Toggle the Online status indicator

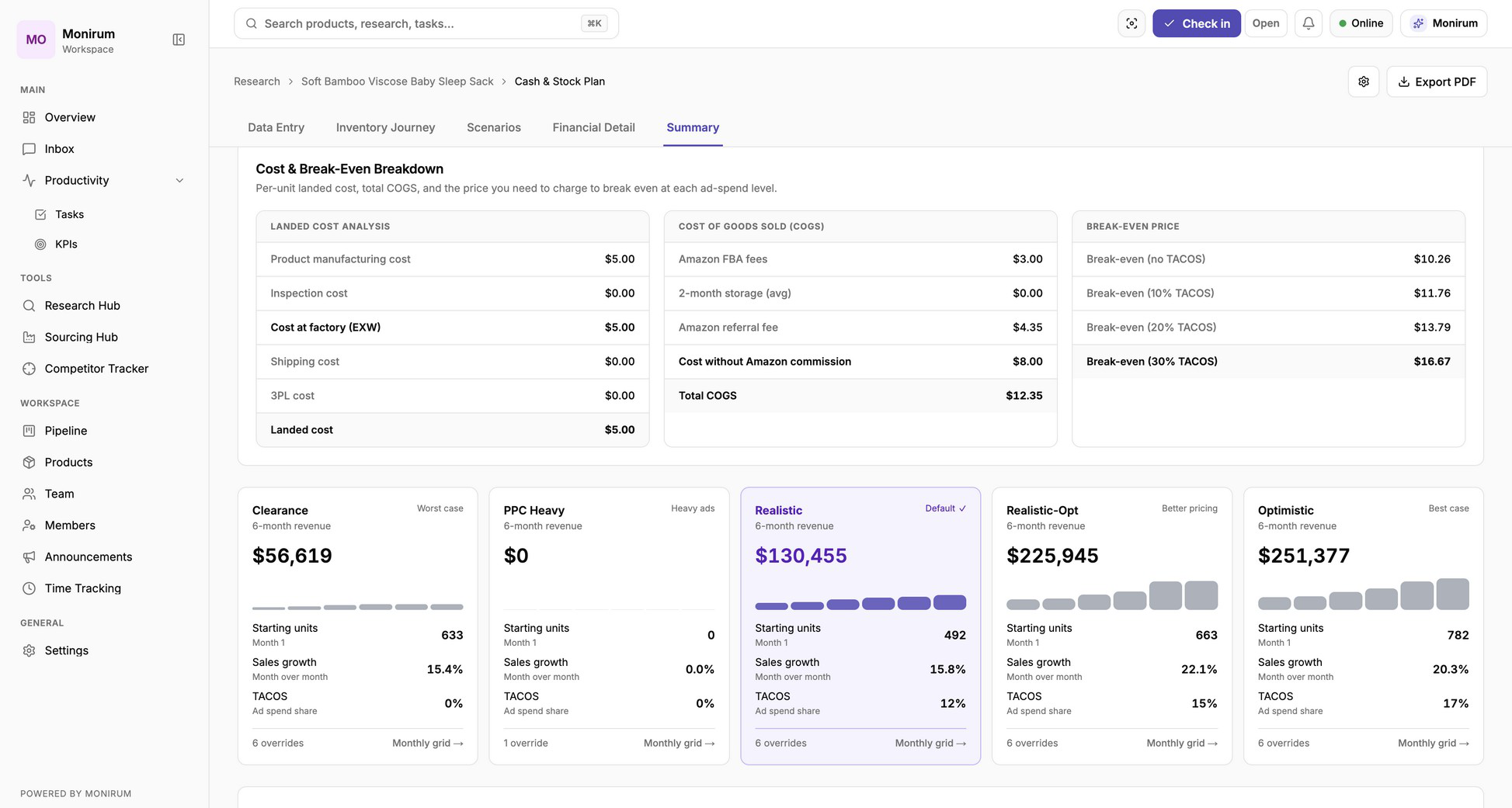coord(1361,23)
